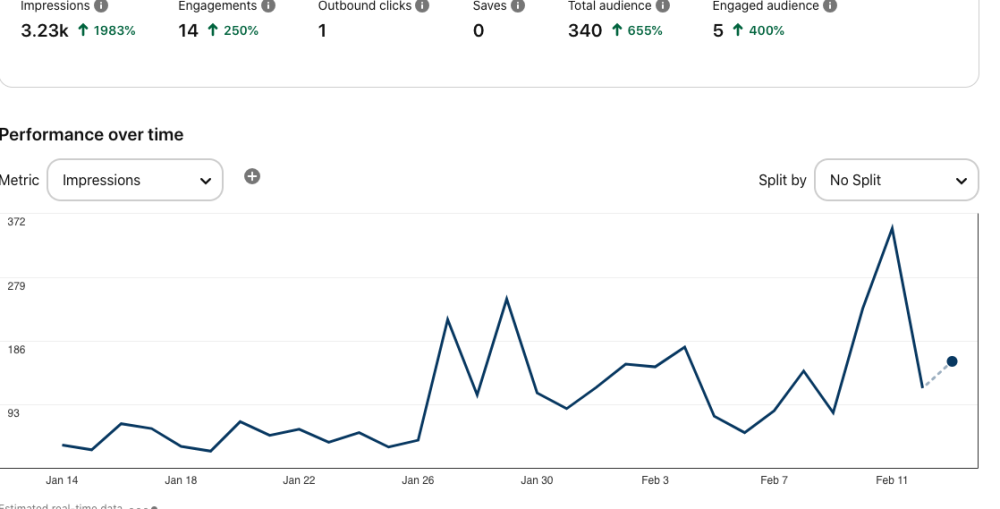Show info for the Saves metric
The height and width of the screenshot is (509, 1000).
coord(517,6)
